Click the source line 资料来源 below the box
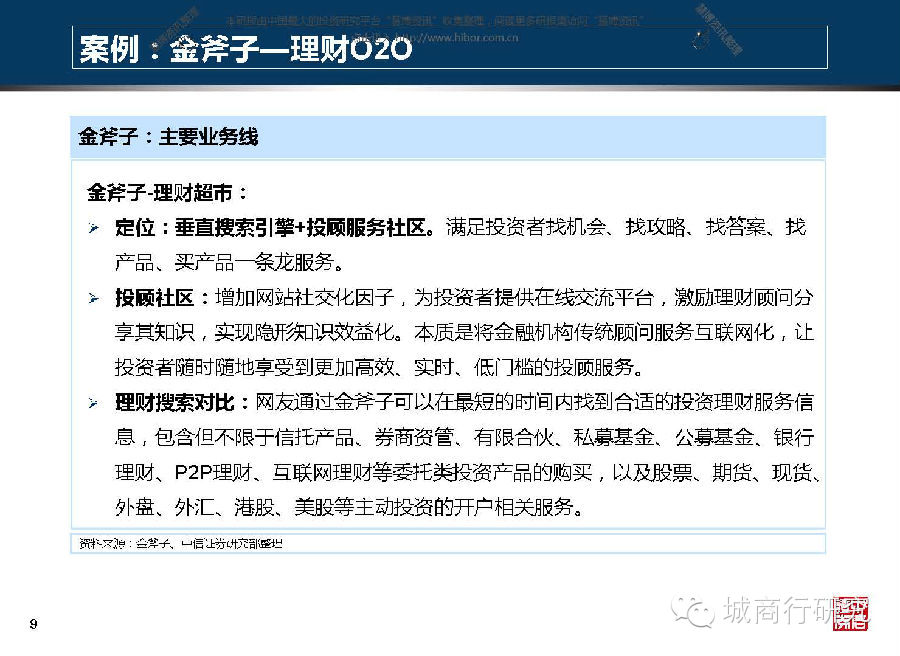Viewport: 900px width, 656px height. (180, 544)
